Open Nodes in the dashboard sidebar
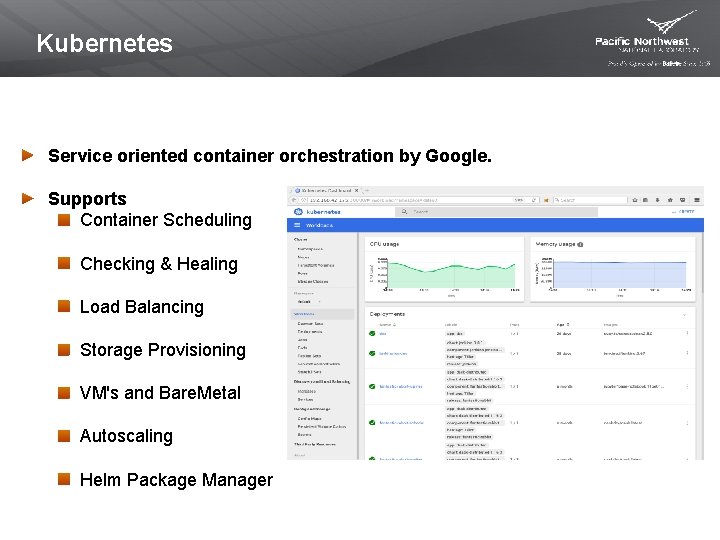The image size is (720, 540). pyautogui.click(x=303, y=257)
